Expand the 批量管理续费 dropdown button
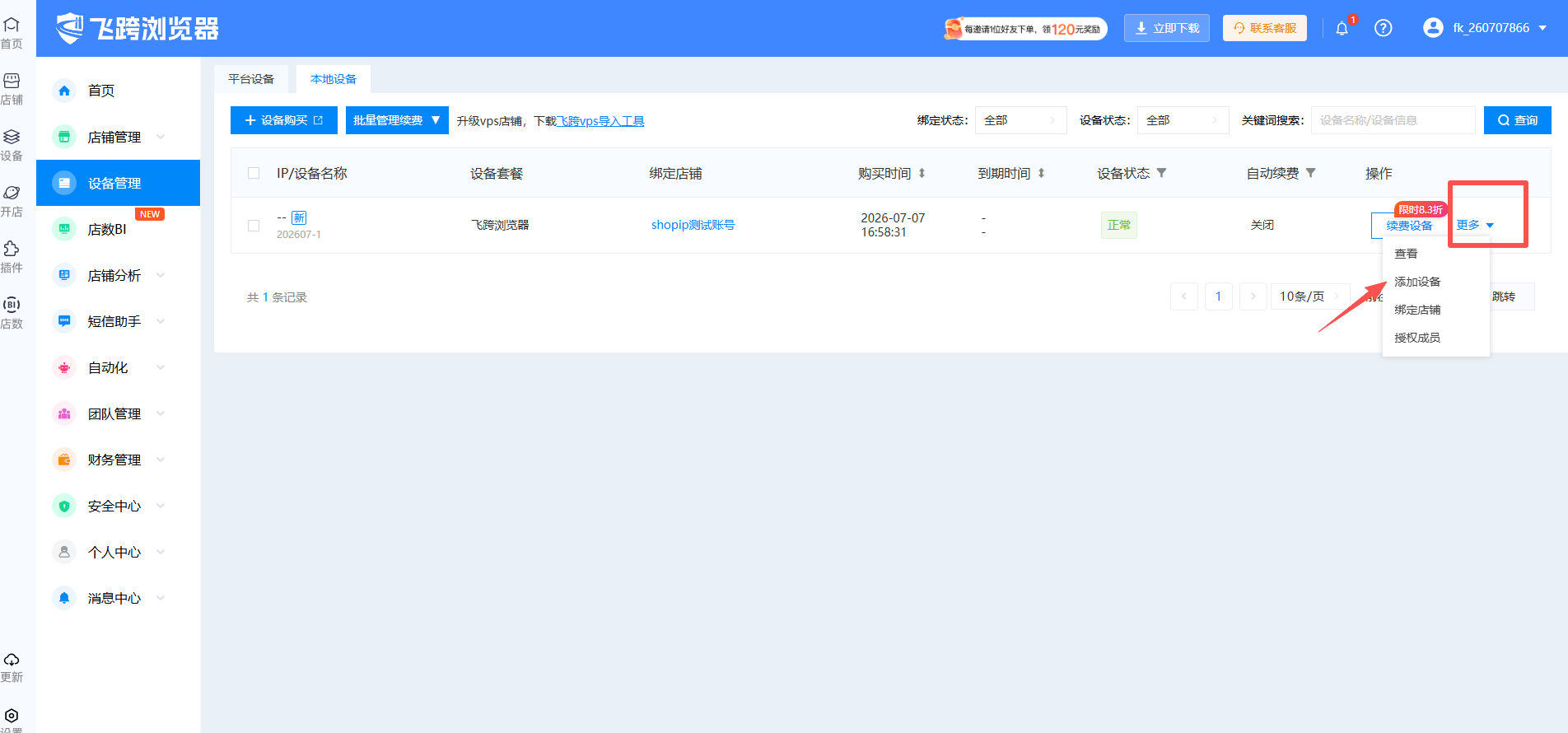This screenshot has height=733, width=1568. pos(397,120)
